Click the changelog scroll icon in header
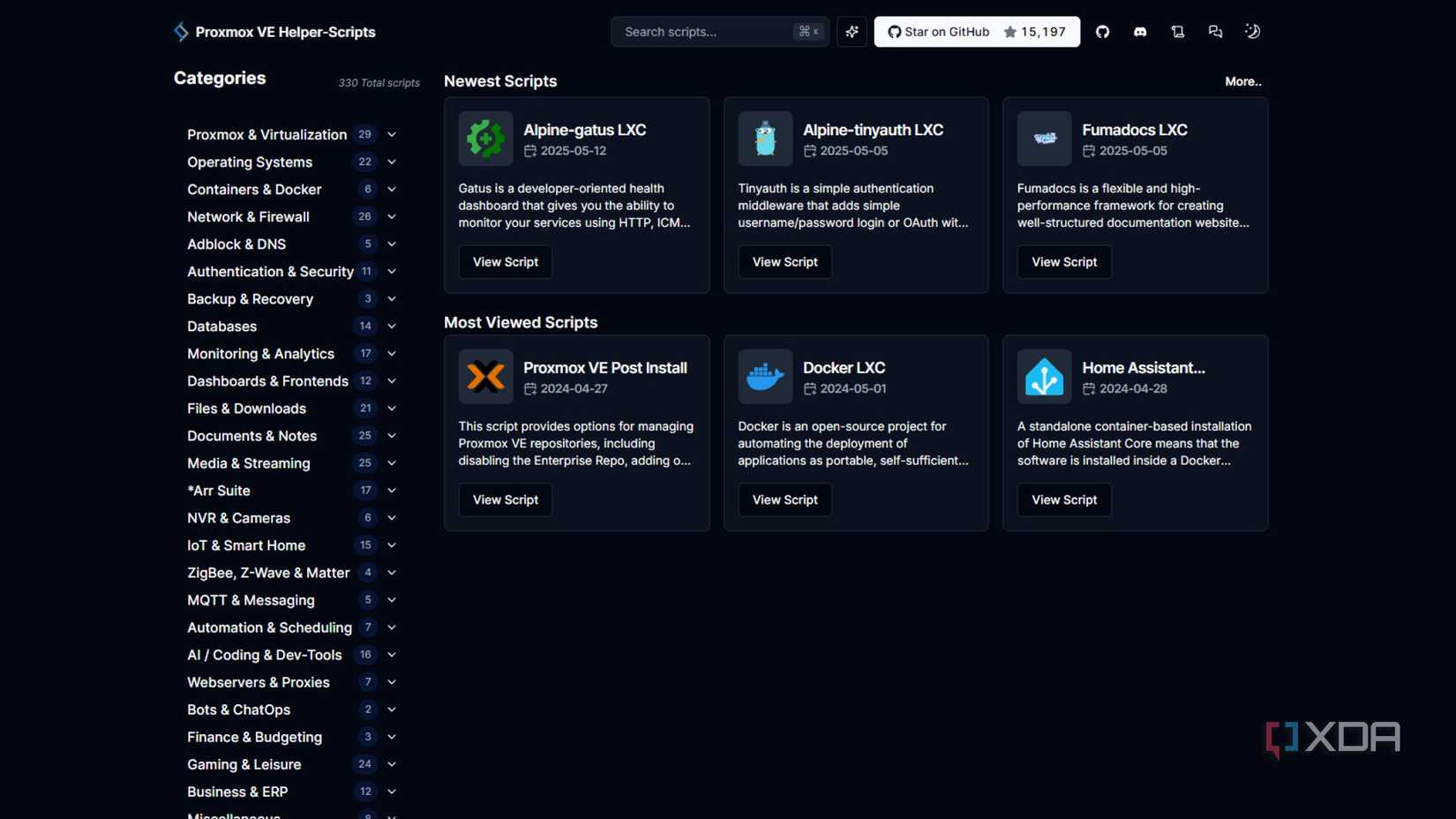The image size is (1456, 819). point(1178,31)
